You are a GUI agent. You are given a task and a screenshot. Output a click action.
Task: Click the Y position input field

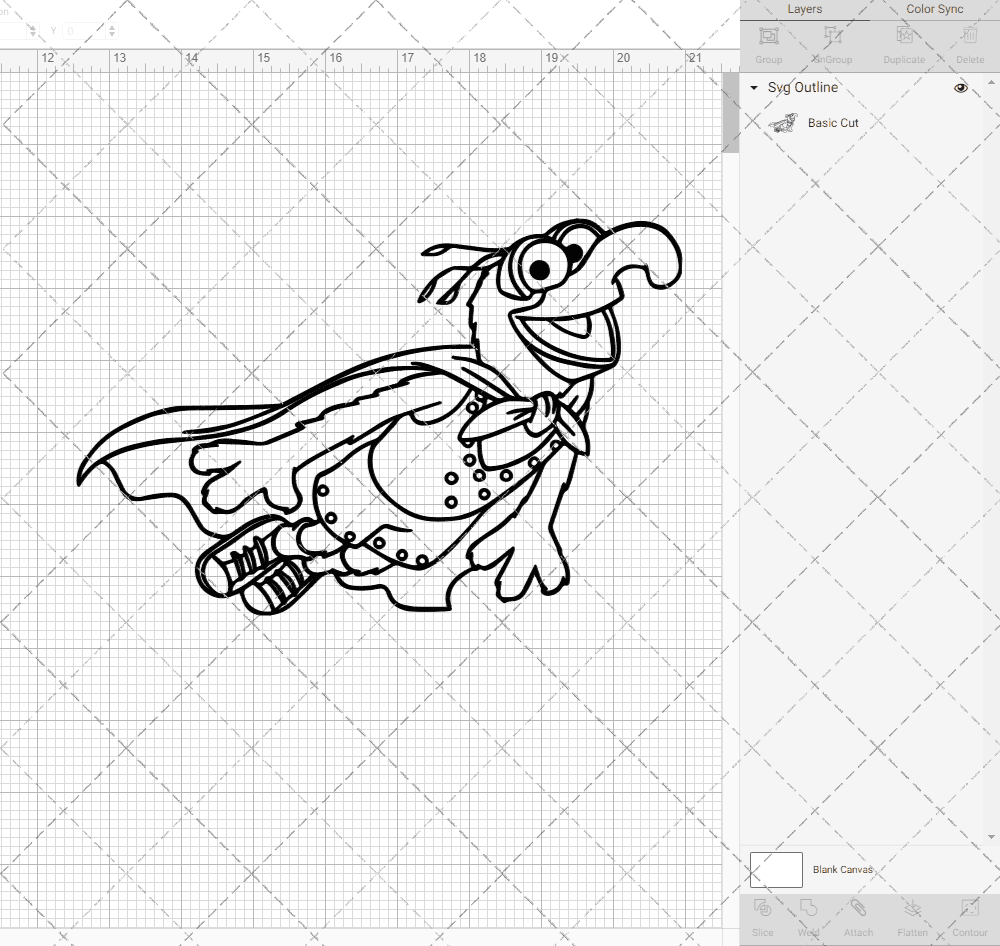click(84, 31)
